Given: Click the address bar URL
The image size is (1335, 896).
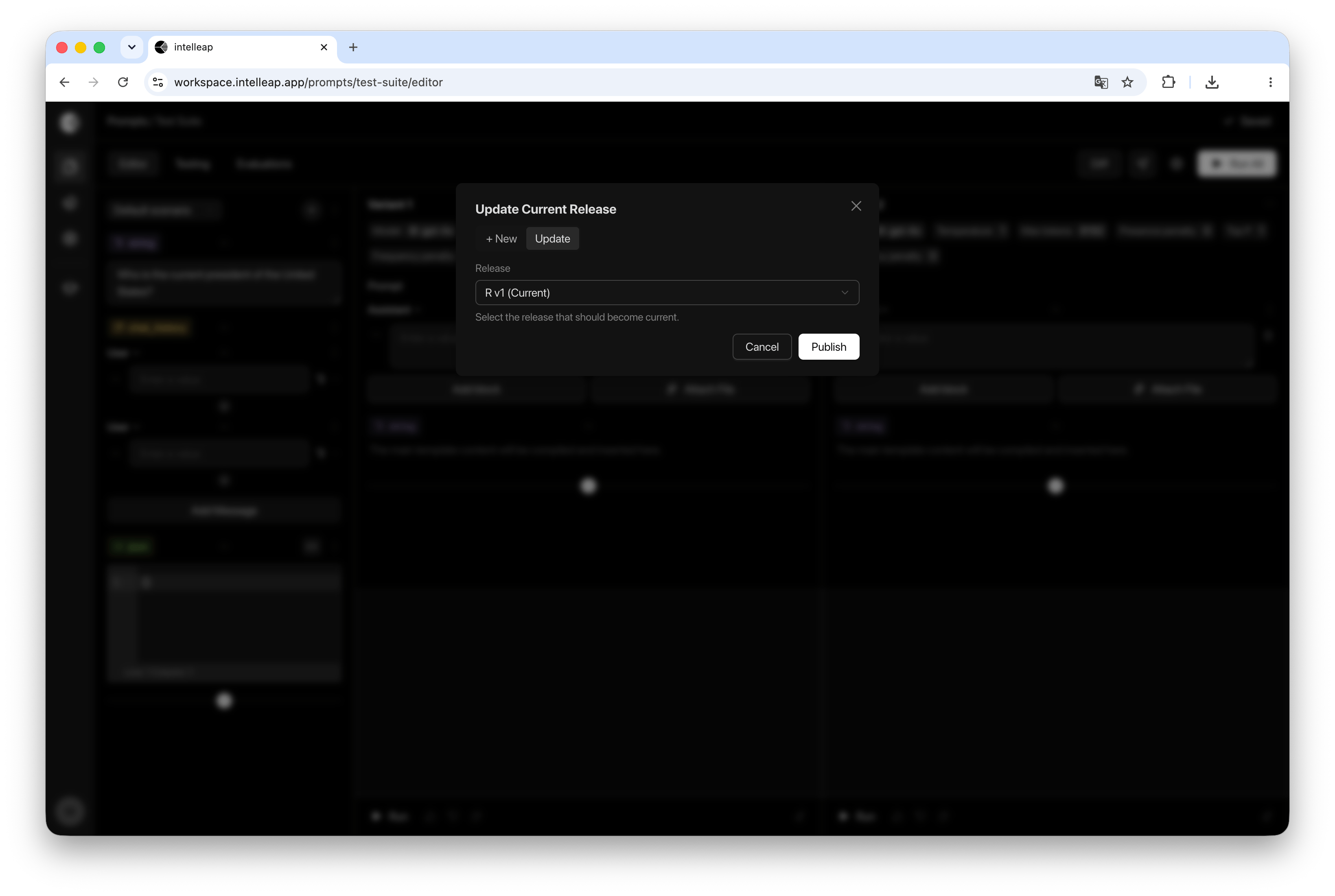Looking at the screenshot, I should coord(309,82).
